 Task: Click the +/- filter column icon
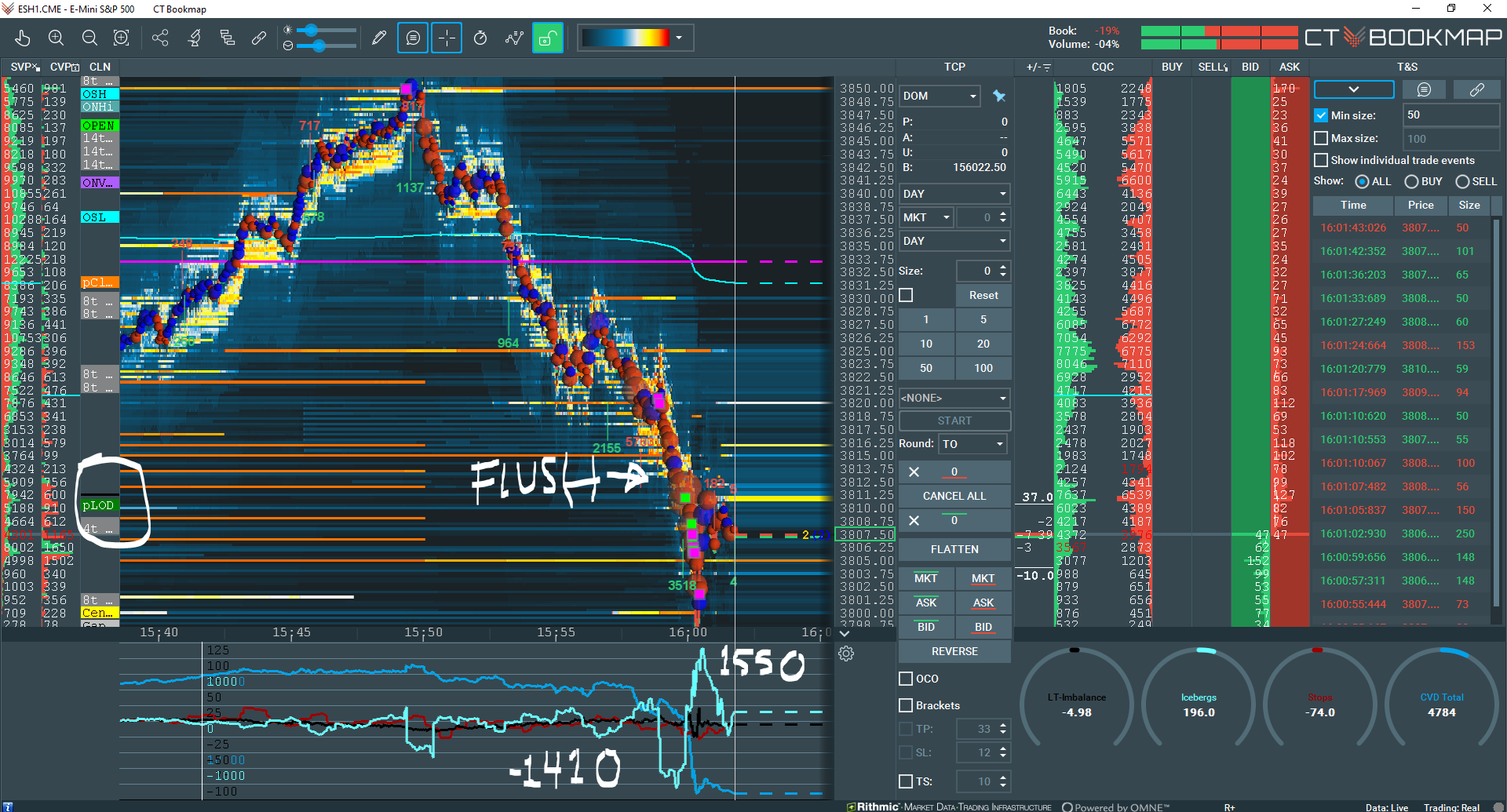click(1038, 67)
